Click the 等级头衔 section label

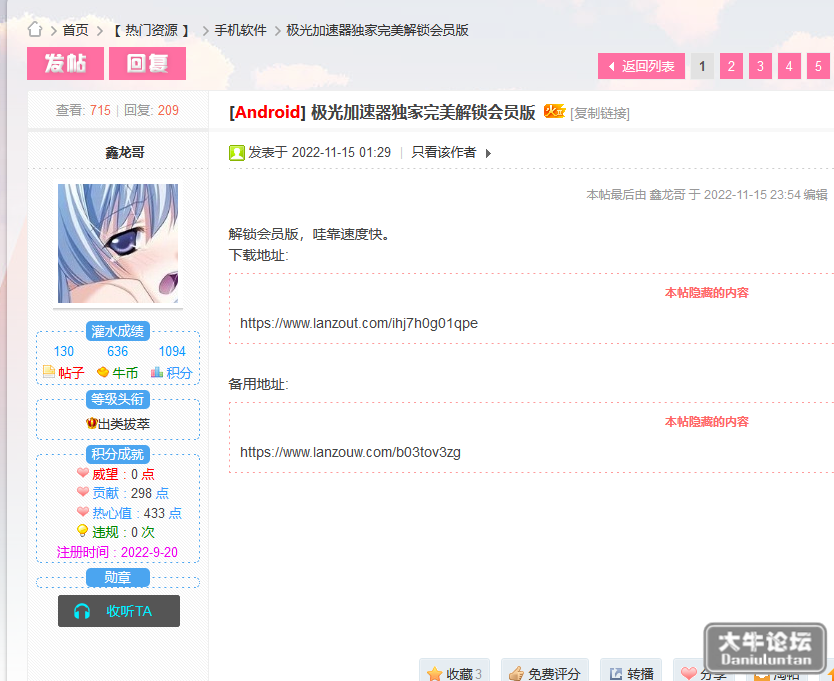click(118, 399)
